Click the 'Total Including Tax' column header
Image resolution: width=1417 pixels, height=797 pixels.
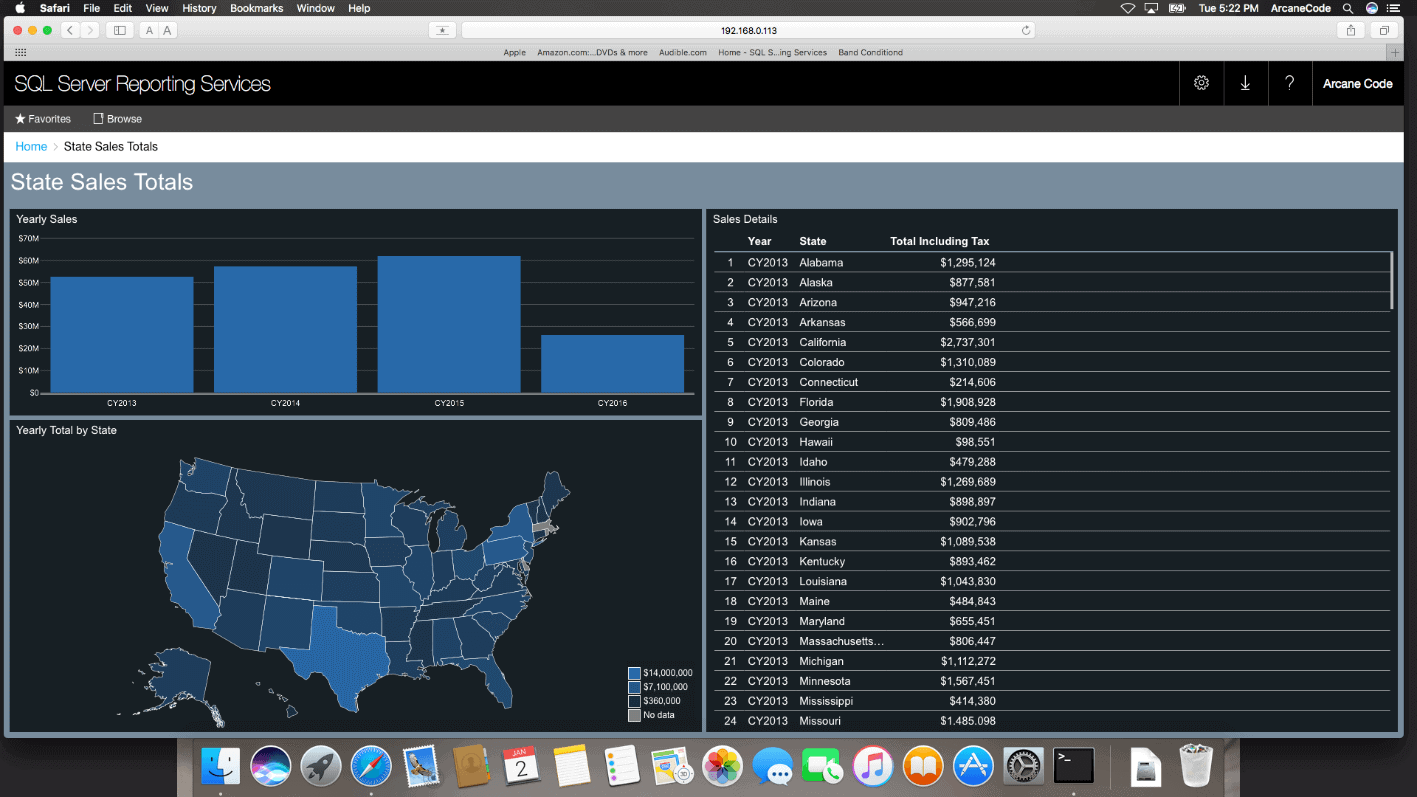pyautogui.click(x=939, y=241)
